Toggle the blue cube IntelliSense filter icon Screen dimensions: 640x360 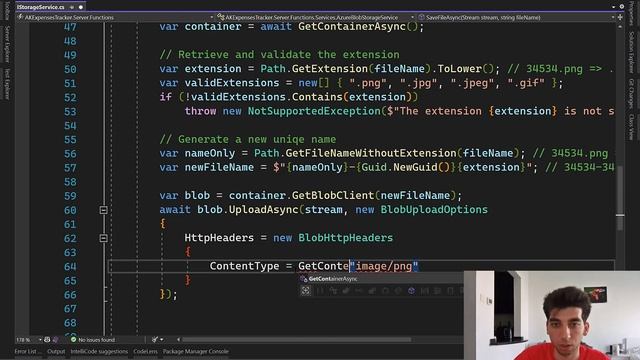click(x=411, y=291)
